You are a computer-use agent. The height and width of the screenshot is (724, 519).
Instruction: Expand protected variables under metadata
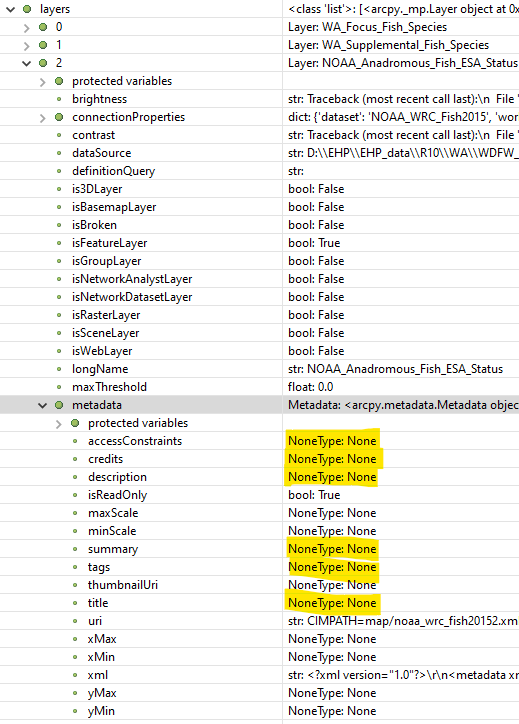click(59, 424)
